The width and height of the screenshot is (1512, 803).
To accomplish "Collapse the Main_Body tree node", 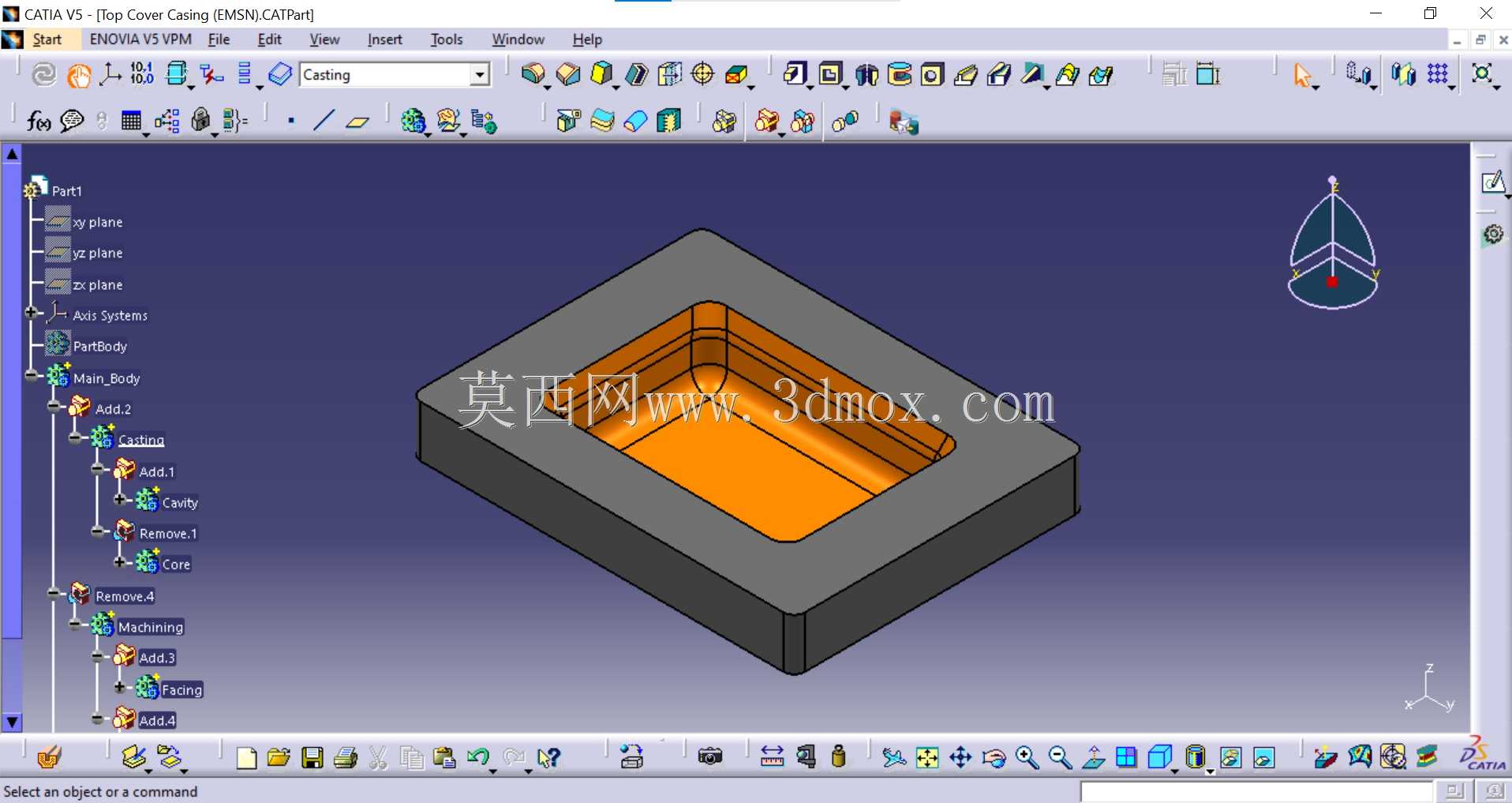I will [31, 376].
